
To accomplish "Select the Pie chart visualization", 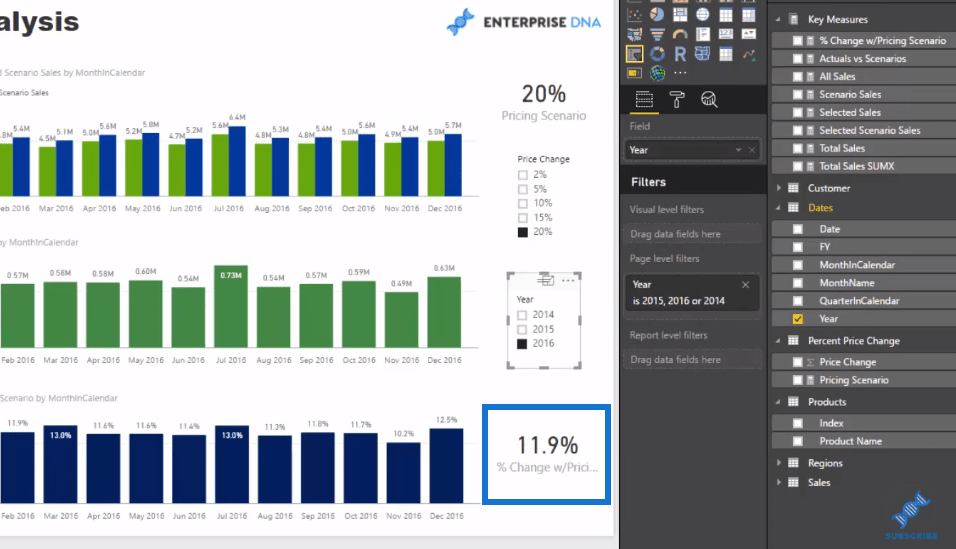I will coord(657,15).
